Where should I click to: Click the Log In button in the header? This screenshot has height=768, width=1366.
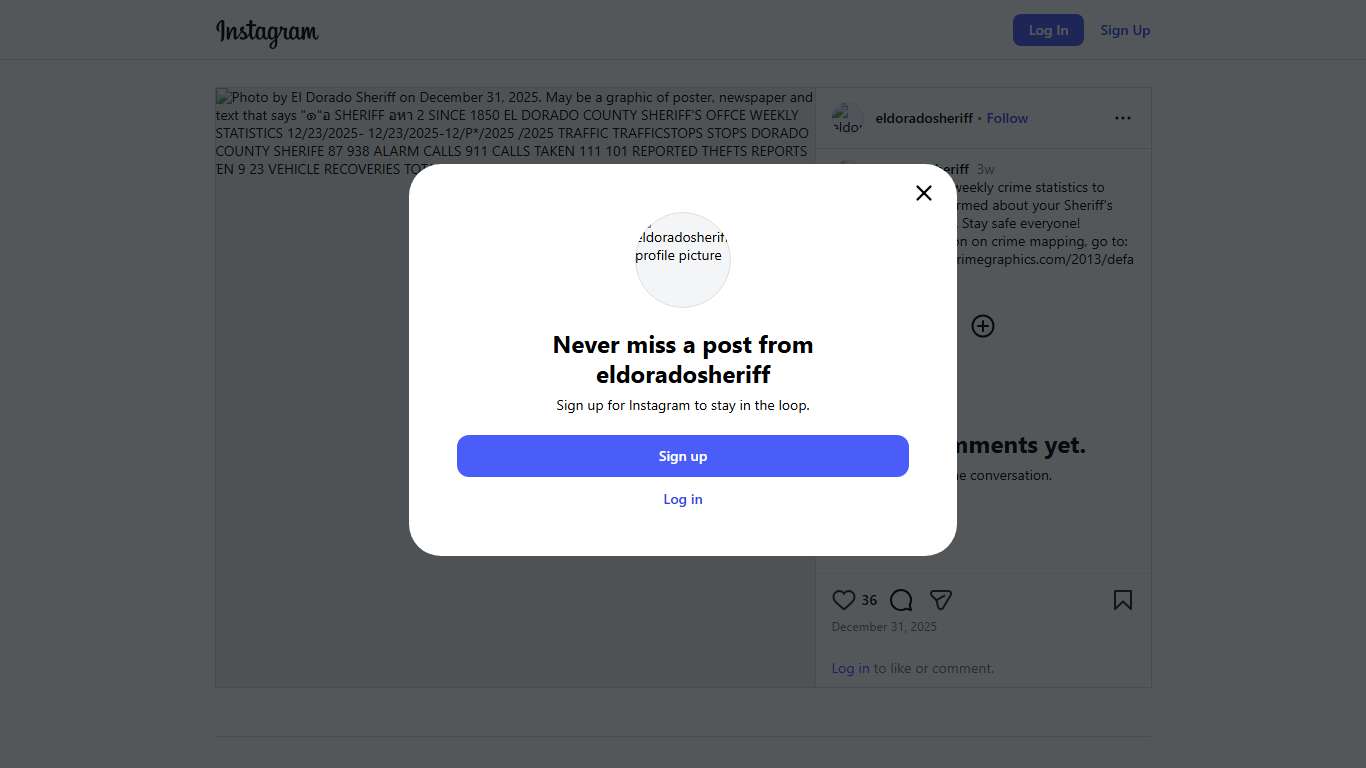click(1048, 30)
